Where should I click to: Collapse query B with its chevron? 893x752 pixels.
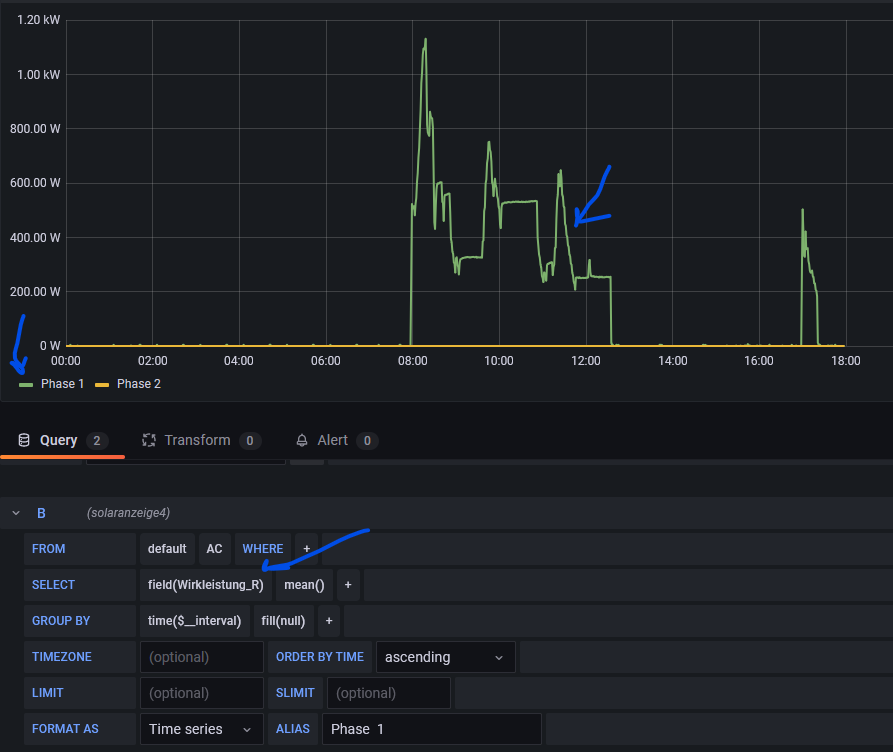click(x=16, y=513)
